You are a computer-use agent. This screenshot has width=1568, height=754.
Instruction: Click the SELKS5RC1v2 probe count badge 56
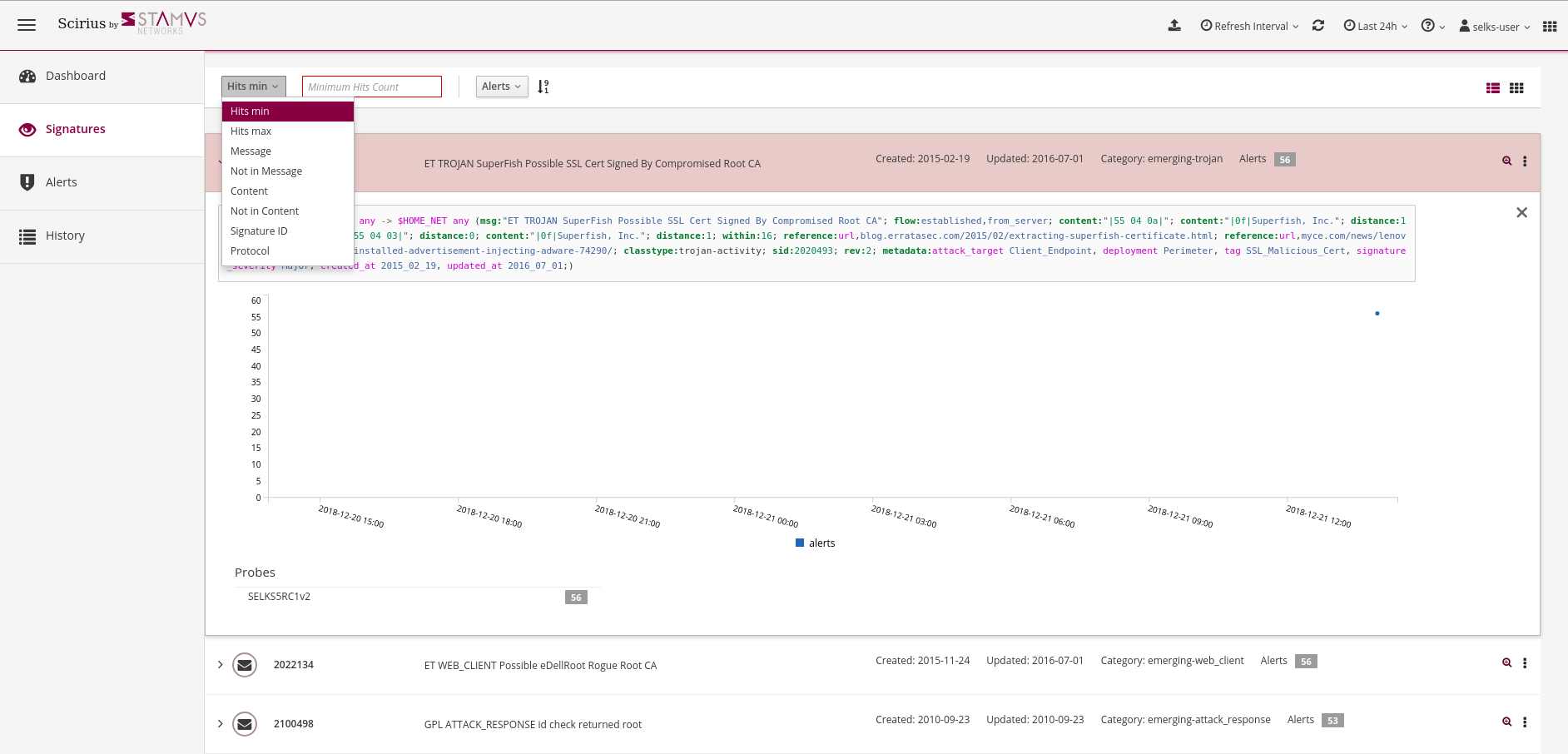coord(576,598)
